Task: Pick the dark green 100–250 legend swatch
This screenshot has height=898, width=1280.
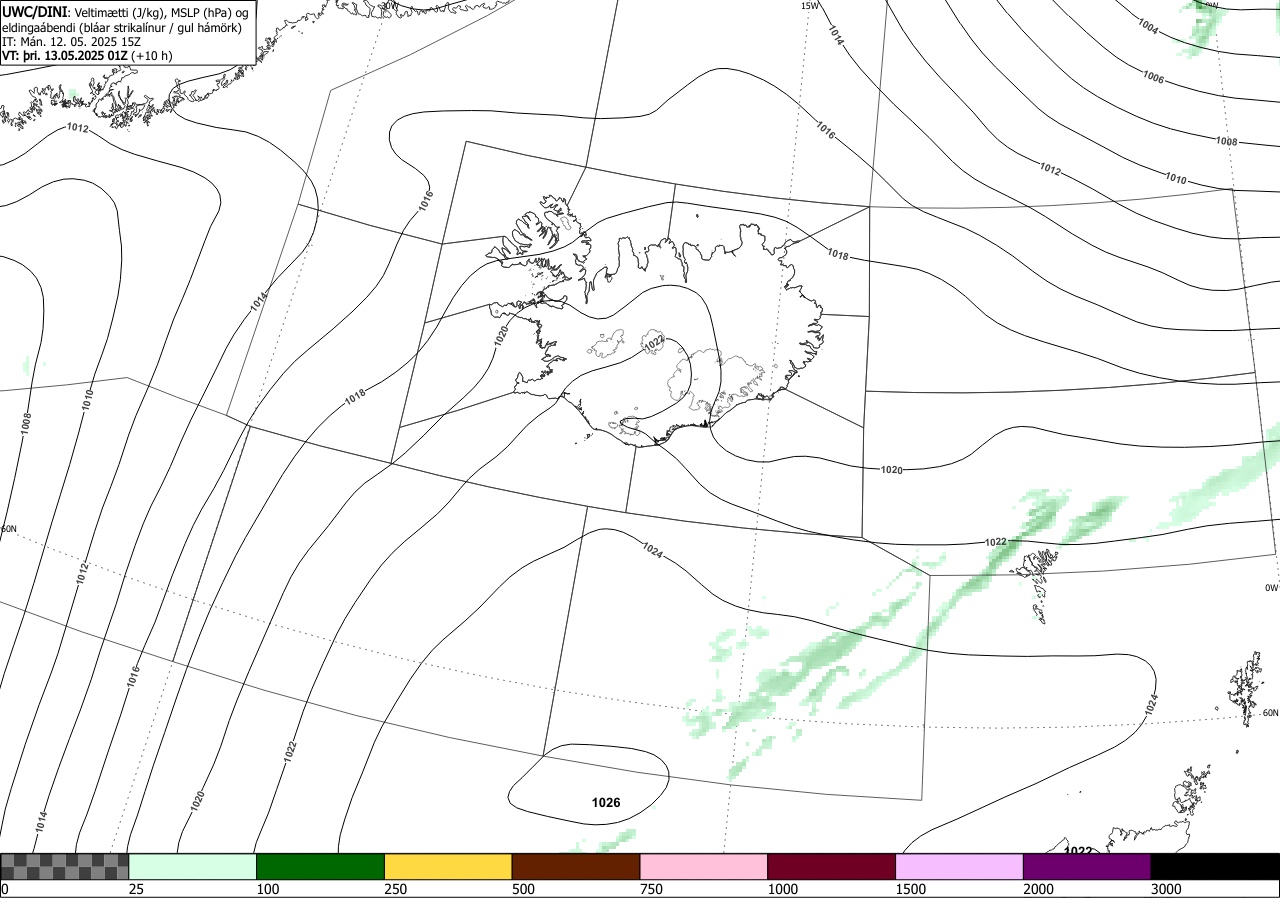Action: click(x=321, y=866)
